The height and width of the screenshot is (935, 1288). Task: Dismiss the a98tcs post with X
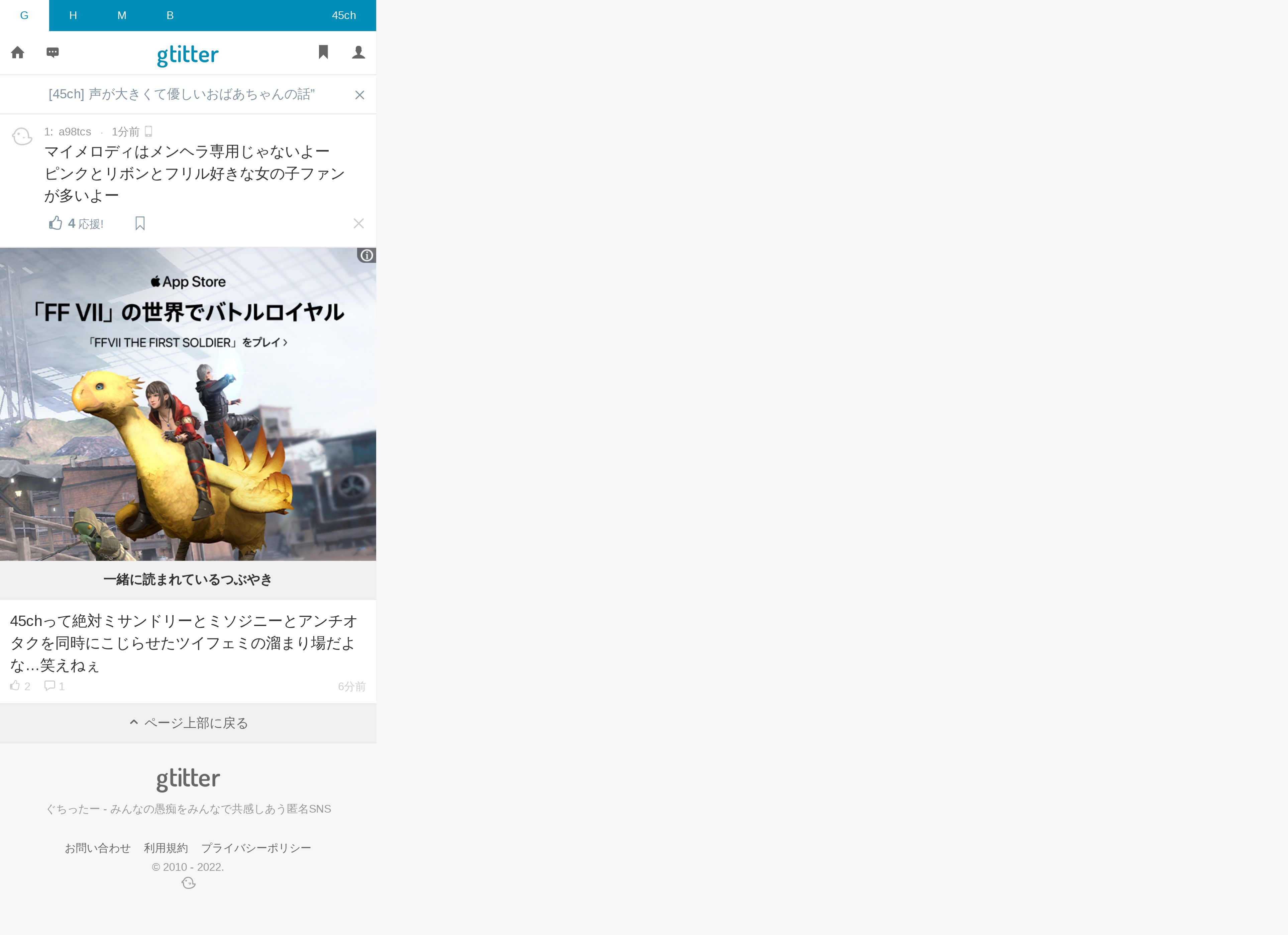pos(358,223)
